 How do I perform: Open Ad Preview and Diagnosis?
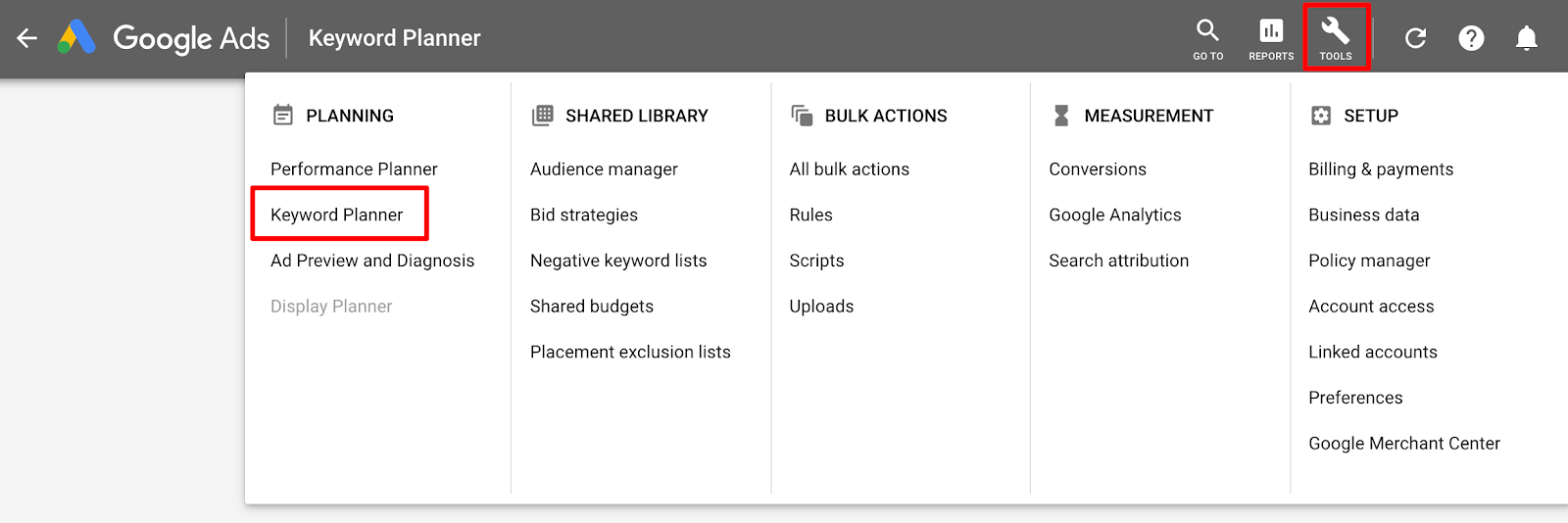[x=372, y=261]
